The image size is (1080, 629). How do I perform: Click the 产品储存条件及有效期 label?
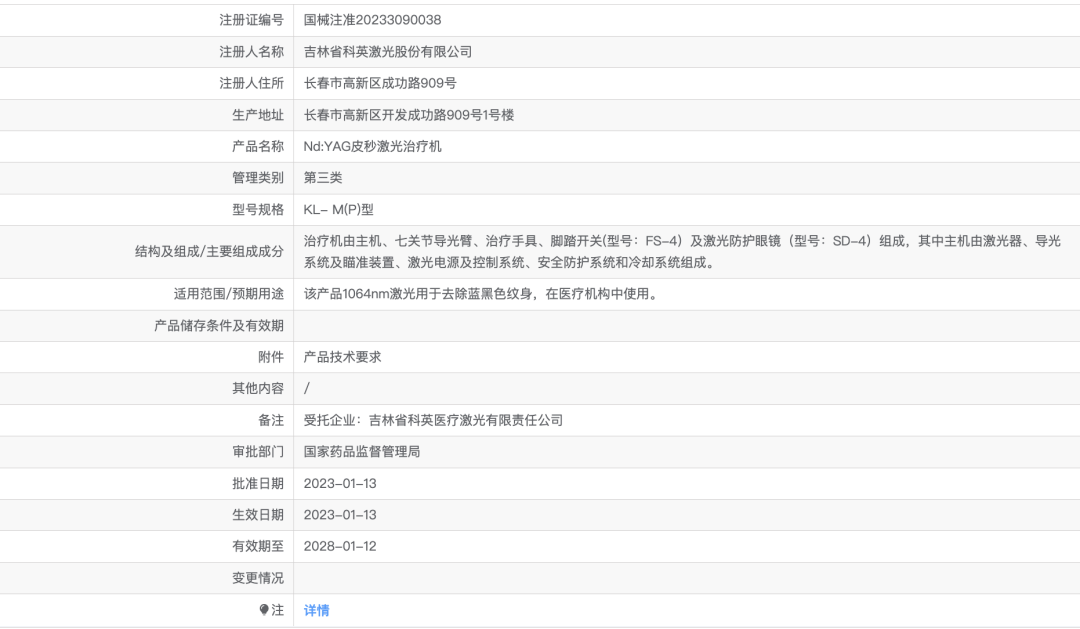(219, 325)
